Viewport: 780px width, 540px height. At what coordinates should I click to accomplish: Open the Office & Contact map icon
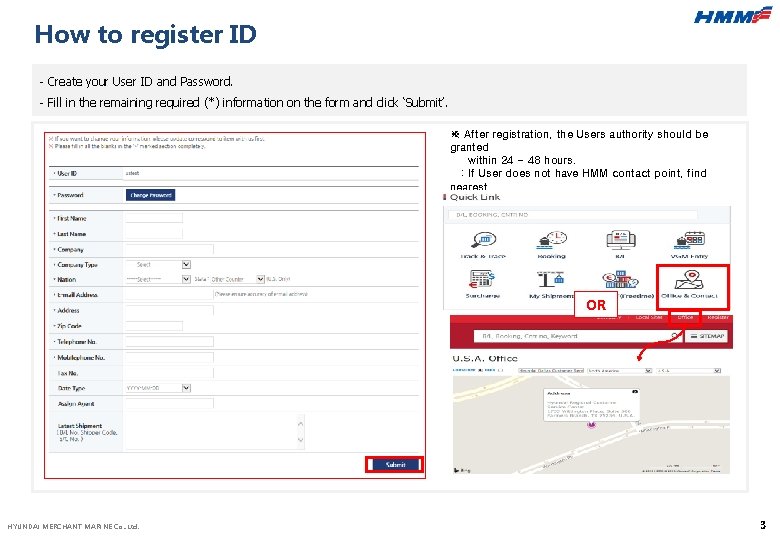(x=689, y=279)
